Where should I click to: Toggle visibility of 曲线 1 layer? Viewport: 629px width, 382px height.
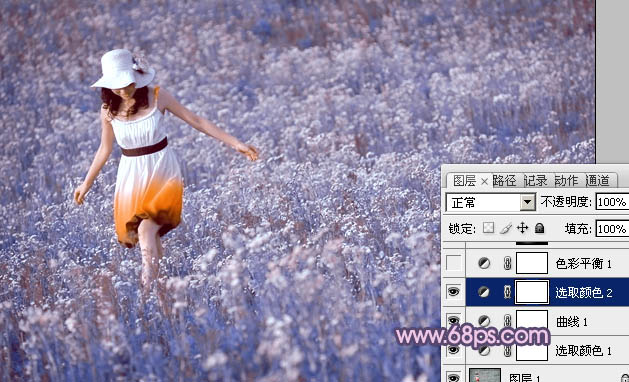[x=453, y=321]
